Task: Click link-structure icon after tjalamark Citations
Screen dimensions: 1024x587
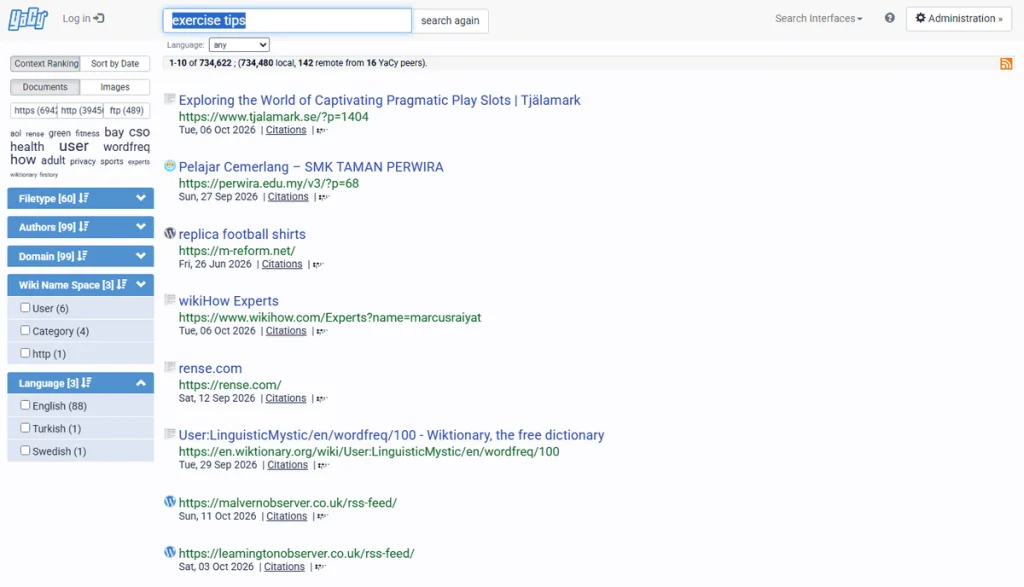Action: click(321, 131)
